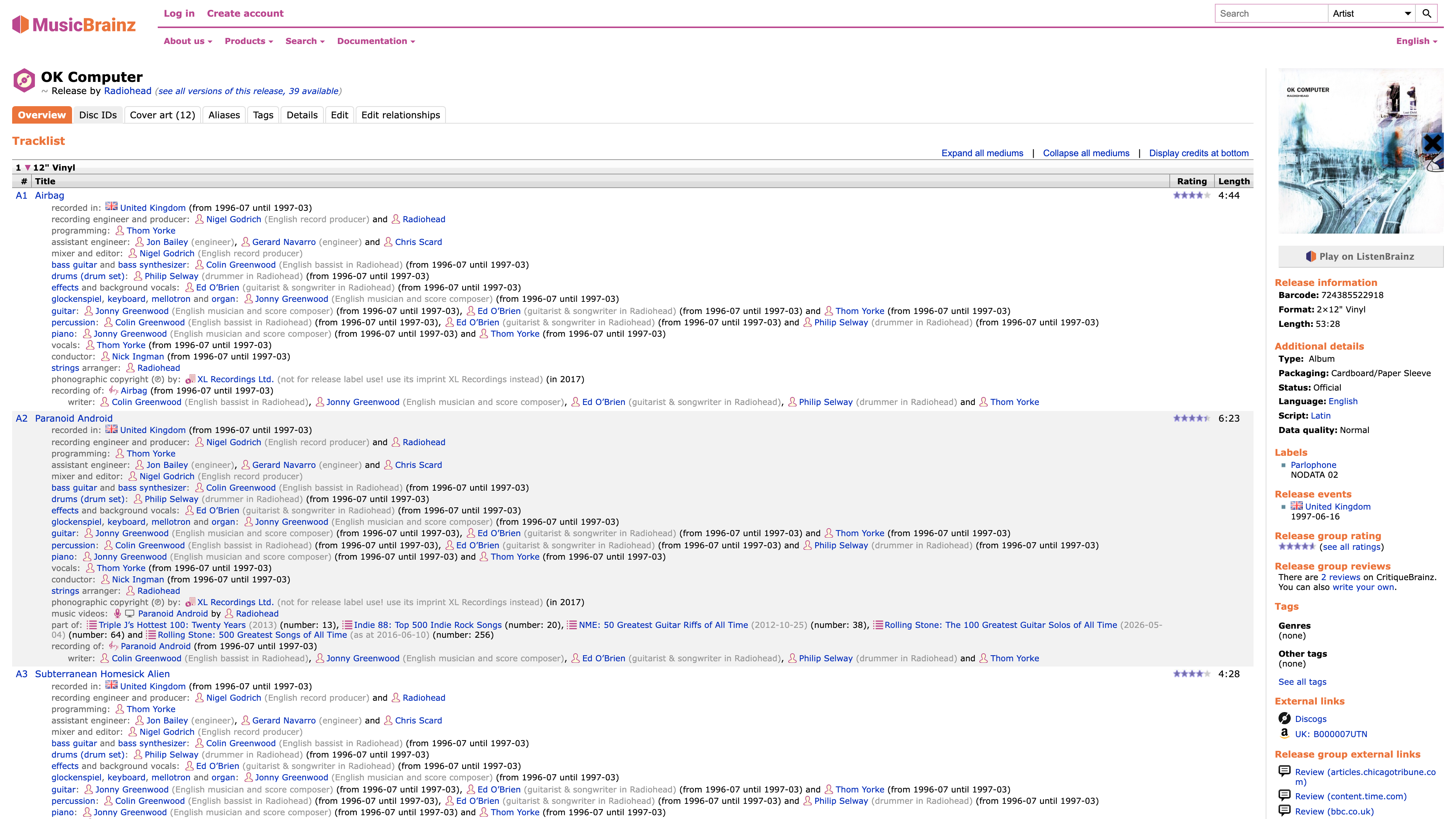Click the label icon before XL Recordings Ltd. under Airbag
The height and width of the screenshot is (819, 1456).
tap(190, 379)
